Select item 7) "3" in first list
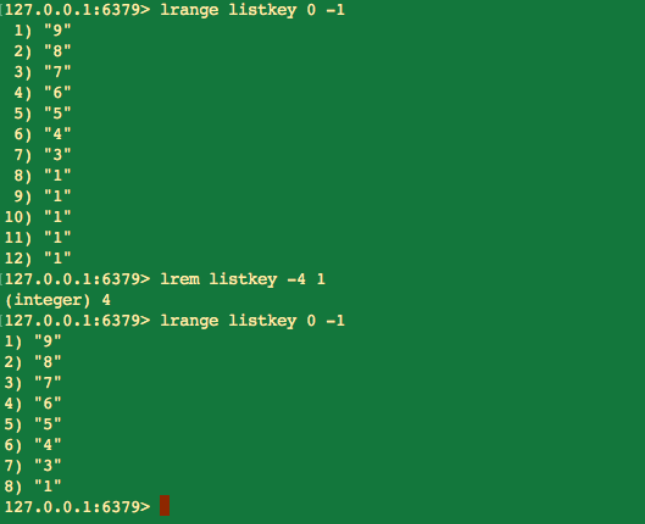Viewport: 645px width, 524px height. 42,155
